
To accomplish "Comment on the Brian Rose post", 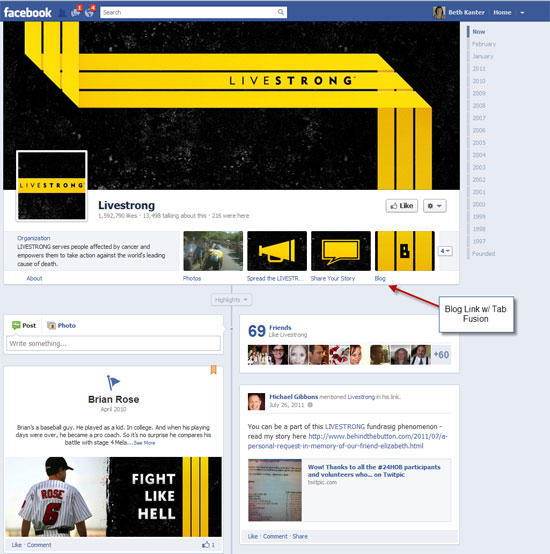I will pyautogui.click(x=39, y=545).
